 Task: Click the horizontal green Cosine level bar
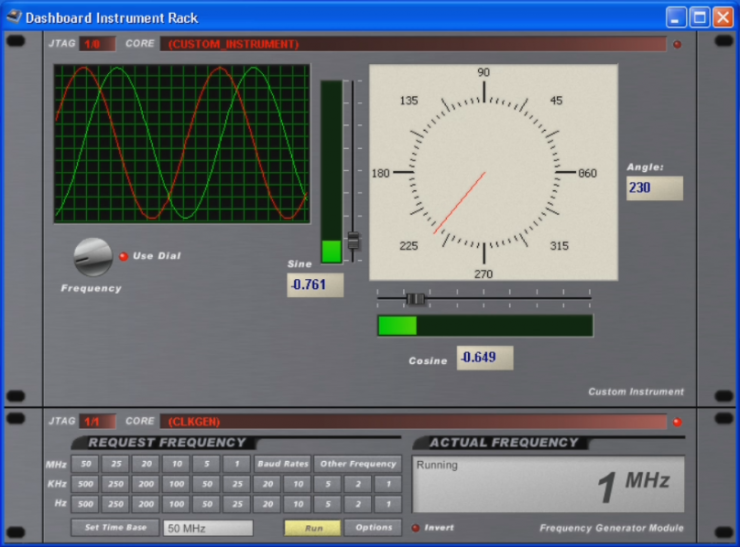tap(484, 326)
